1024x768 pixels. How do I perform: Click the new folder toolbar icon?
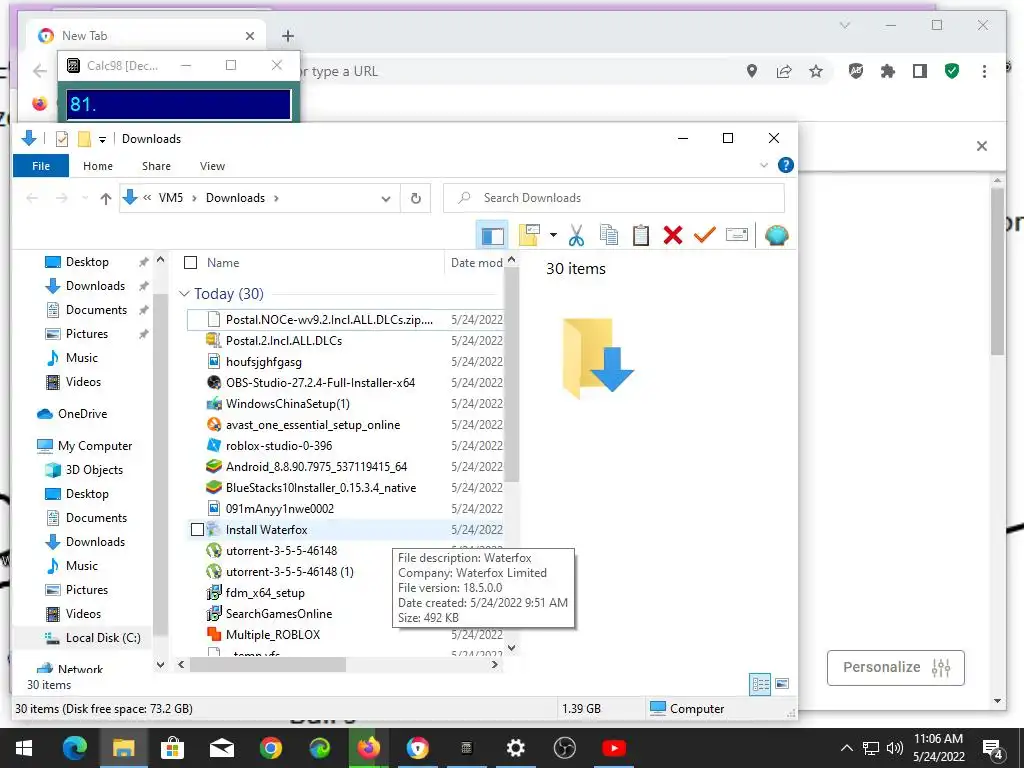[530, 234]
